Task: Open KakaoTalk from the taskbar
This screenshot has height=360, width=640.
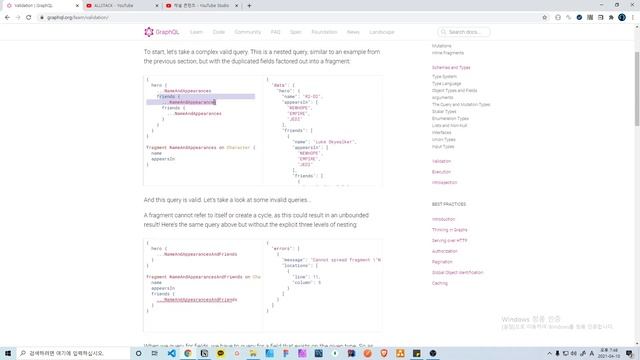Action: point(220,353)
